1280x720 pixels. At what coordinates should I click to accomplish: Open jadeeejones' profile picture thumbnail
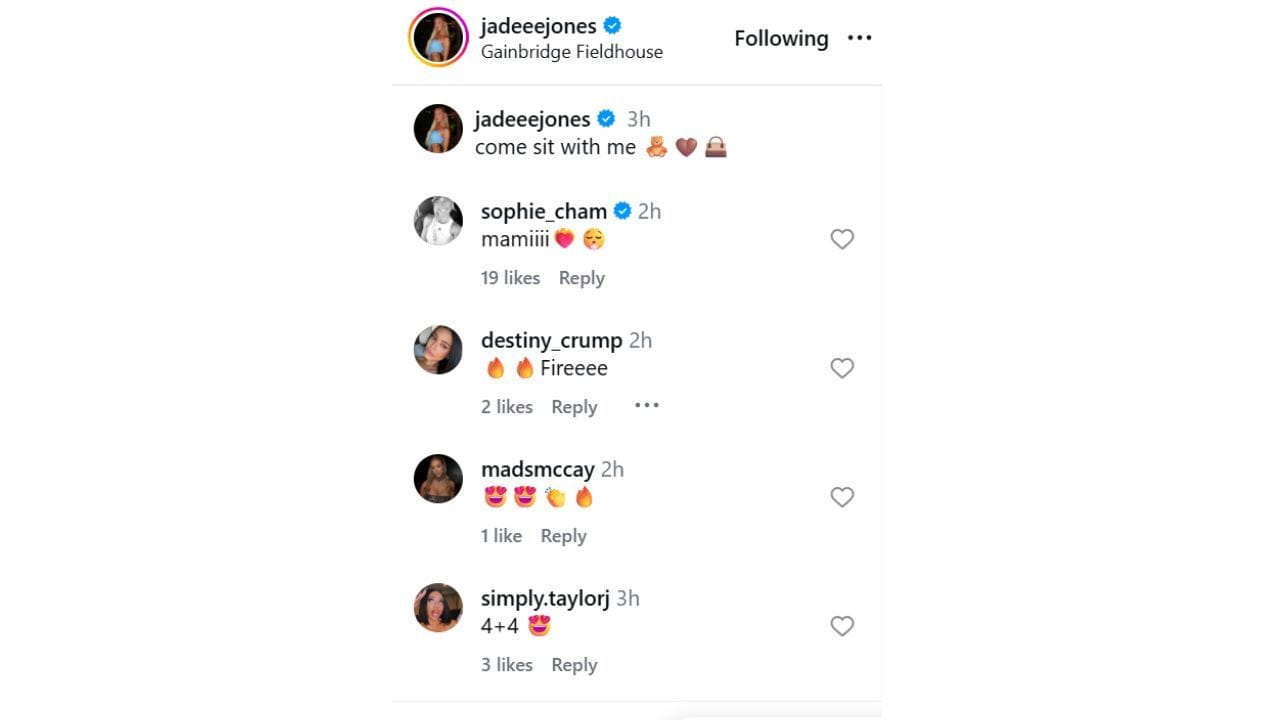437,37
